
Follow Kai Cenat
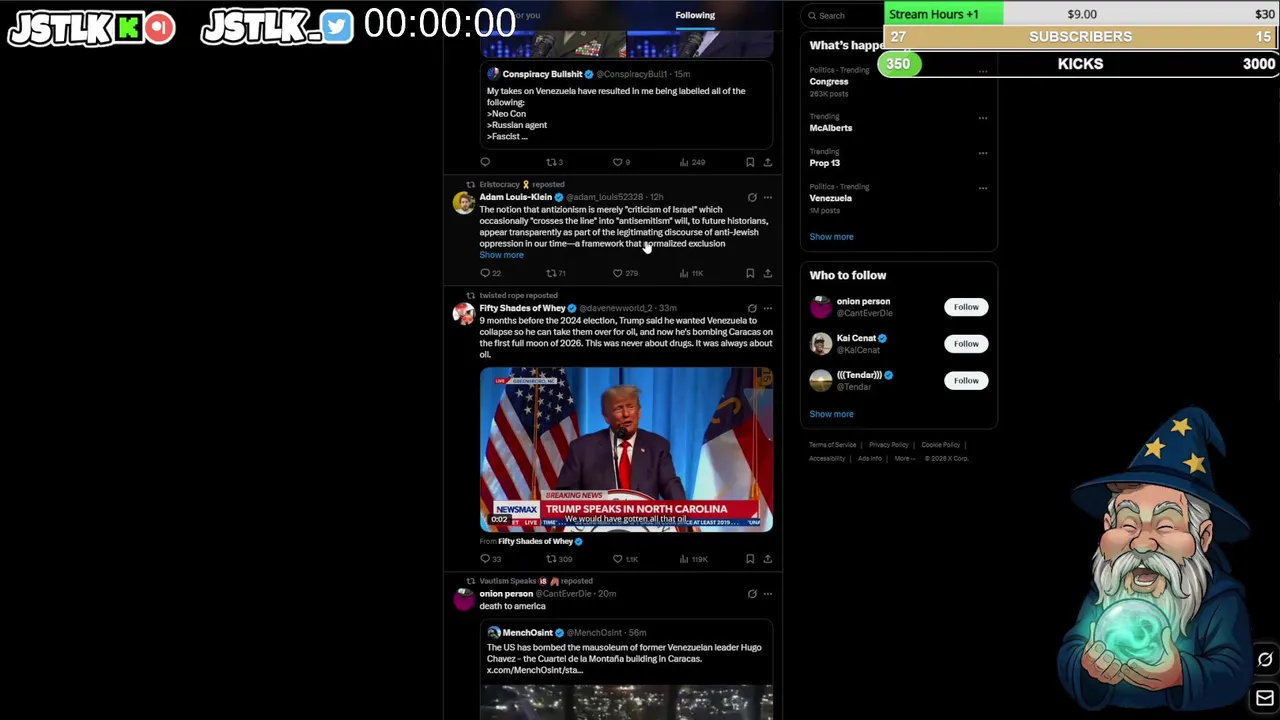pos(966,344)
